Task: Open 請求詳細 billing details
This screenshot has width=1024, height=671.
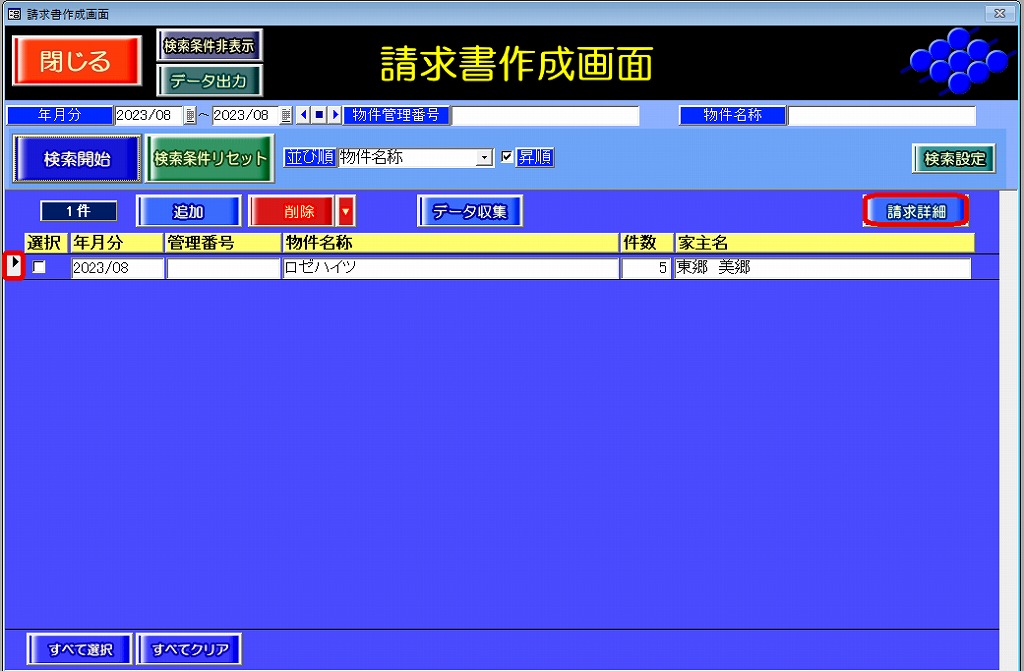Action: point(915,211)
